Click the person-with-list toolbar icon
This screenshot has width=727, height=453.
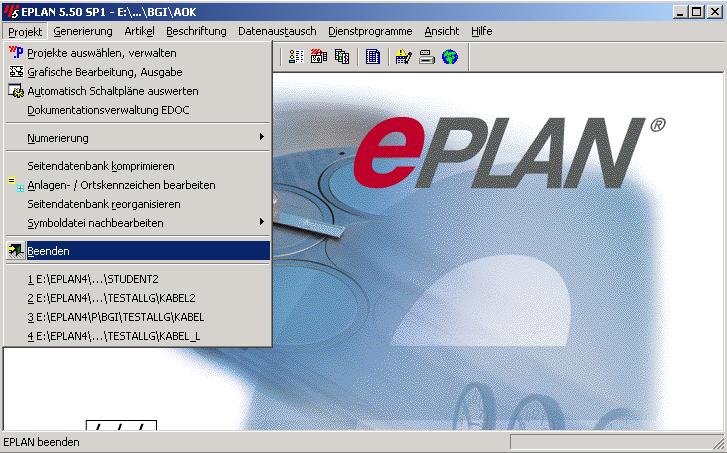(296, 57)
